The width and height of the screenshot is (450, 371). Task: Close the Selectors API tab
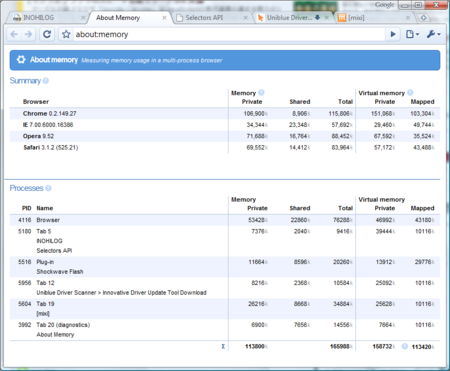[x=246, y=18]
